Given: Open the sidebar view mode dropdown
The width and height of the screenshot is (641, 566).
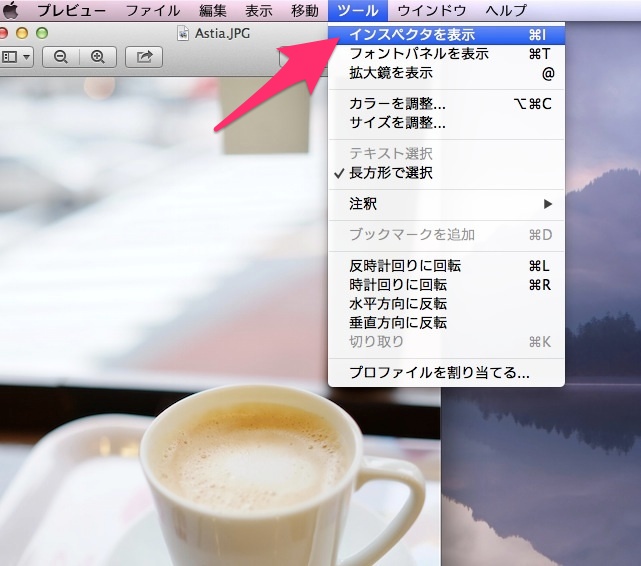Looking at the screenshot, I should (16, 57).
